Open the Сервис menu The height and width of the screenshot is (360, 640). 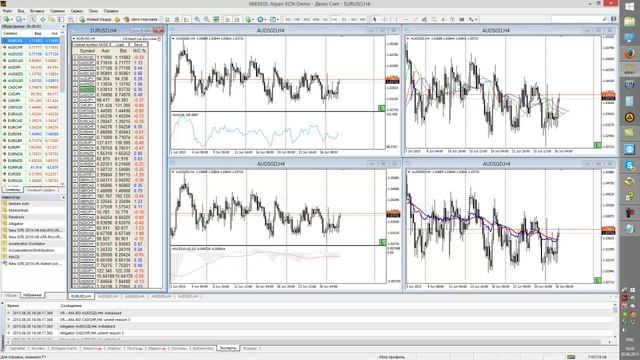(x=77, y=11)
